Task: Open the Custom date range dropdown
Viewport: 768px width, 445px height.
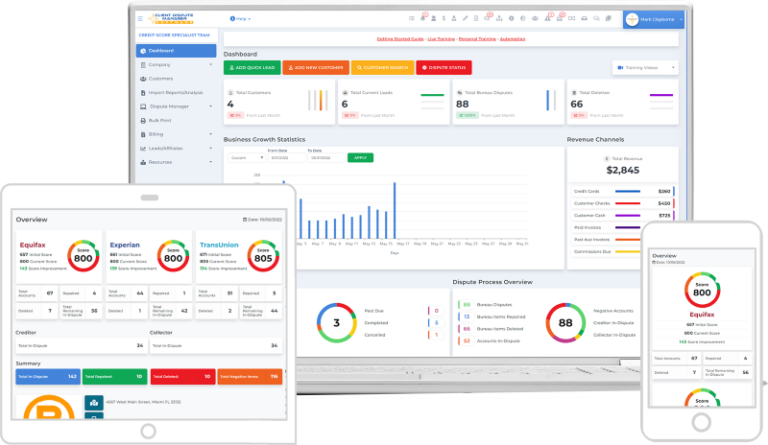Action: point(245,157)
